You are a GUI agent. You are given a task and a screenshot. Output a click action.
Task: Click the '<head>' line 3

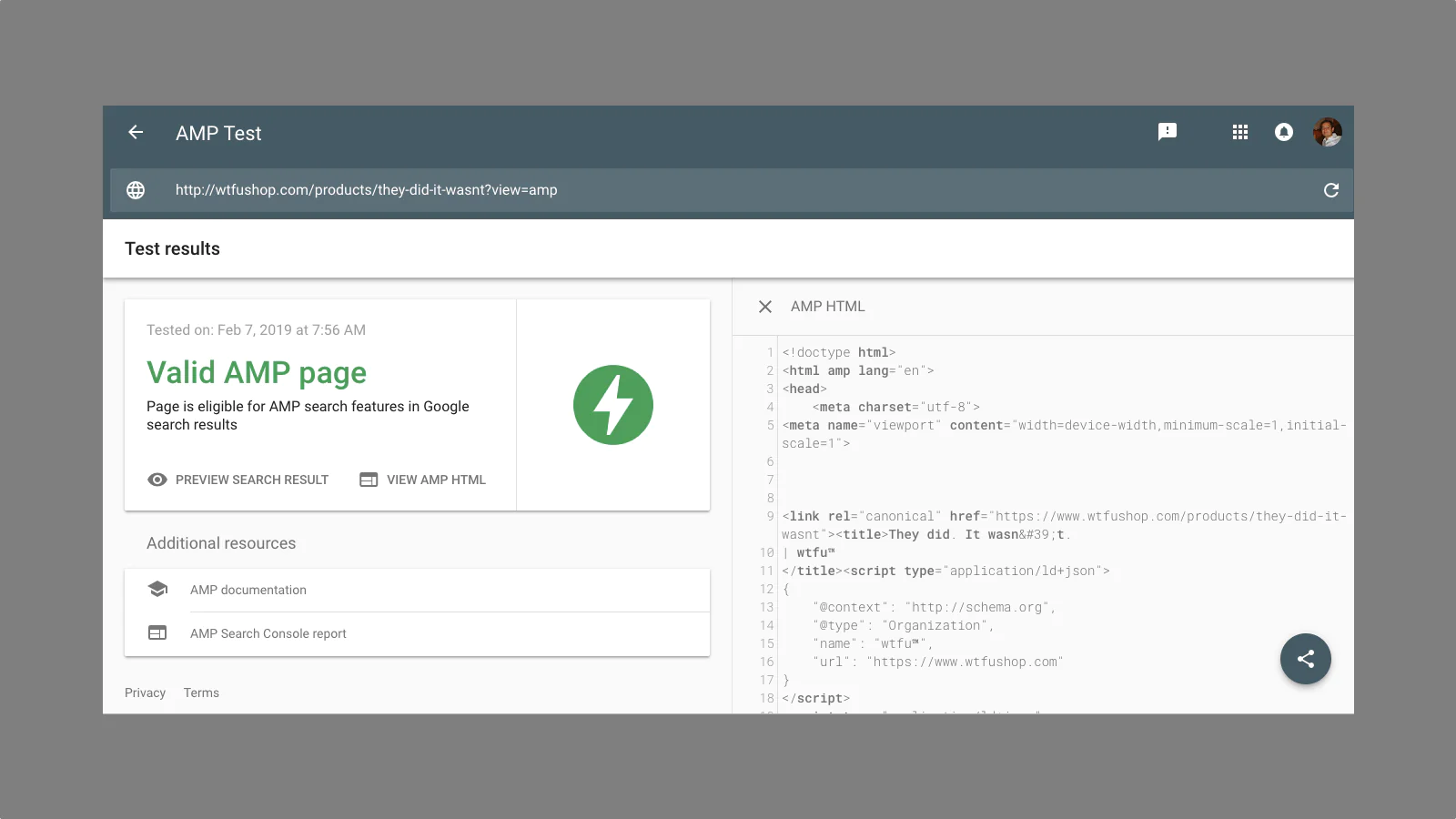[805, 389]
